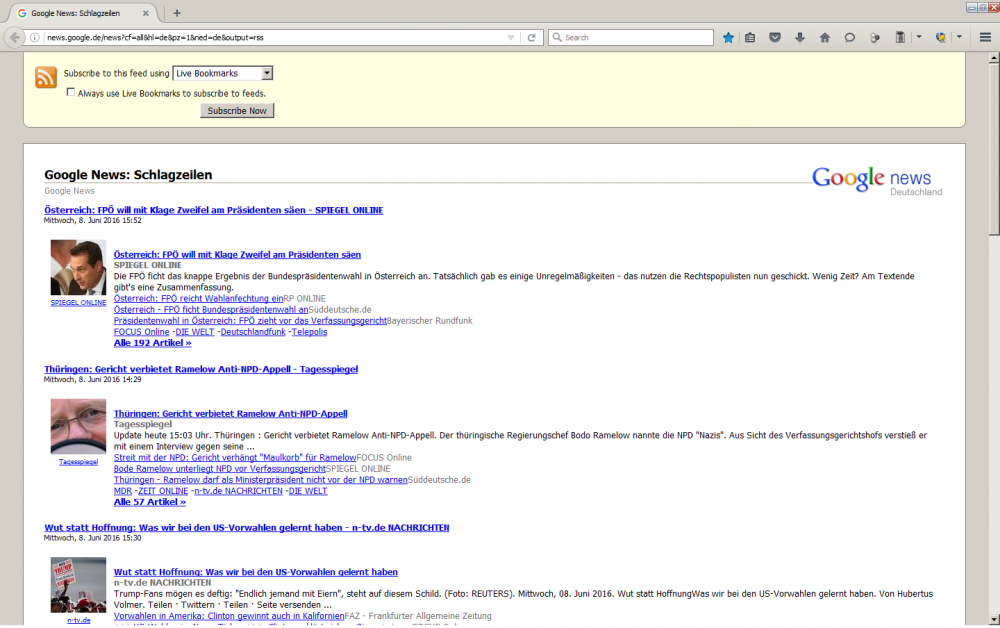Open the site information icon in address bar
The width and height of the screenshot is (1000, 628).
35,38
